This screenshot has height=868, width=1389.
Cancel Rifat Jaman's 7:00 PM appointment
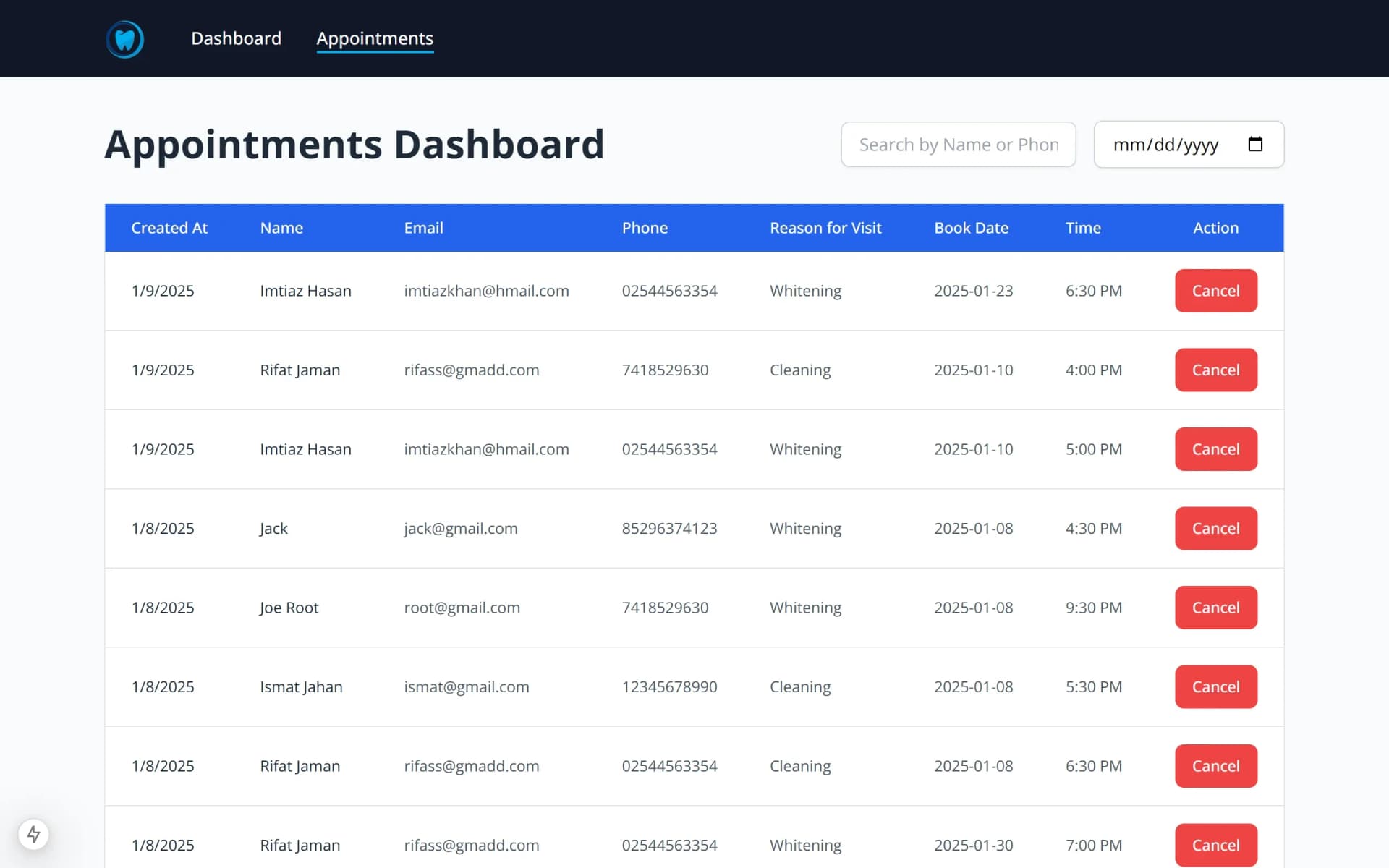coord(1215,845)
